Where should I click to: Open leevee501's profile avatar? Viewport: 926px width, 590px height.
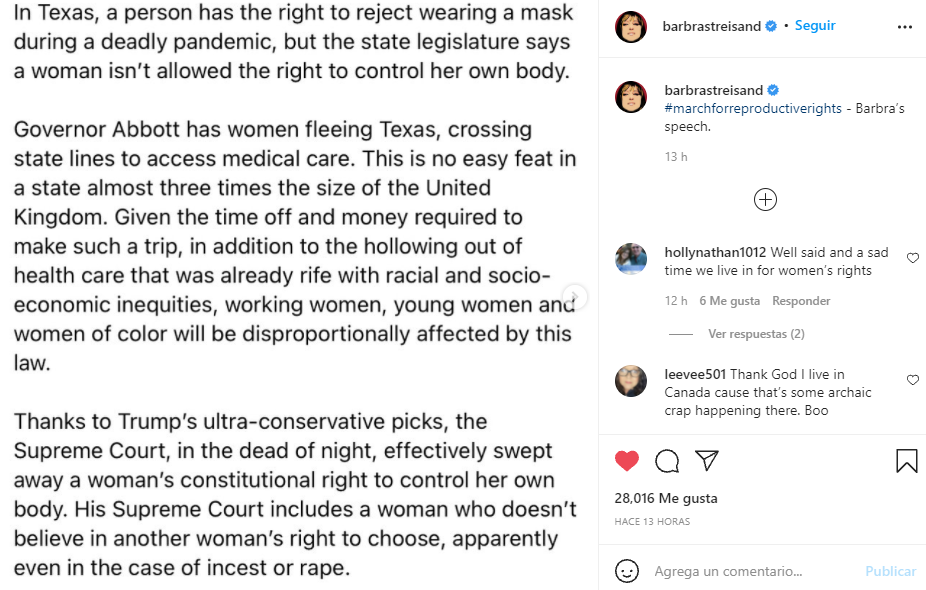631,381
